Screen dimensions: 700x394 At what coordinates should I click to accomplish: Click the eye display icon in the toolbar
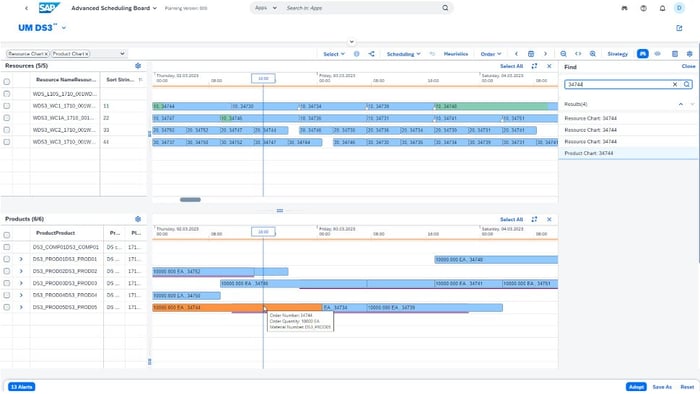(x=657, y=54)
